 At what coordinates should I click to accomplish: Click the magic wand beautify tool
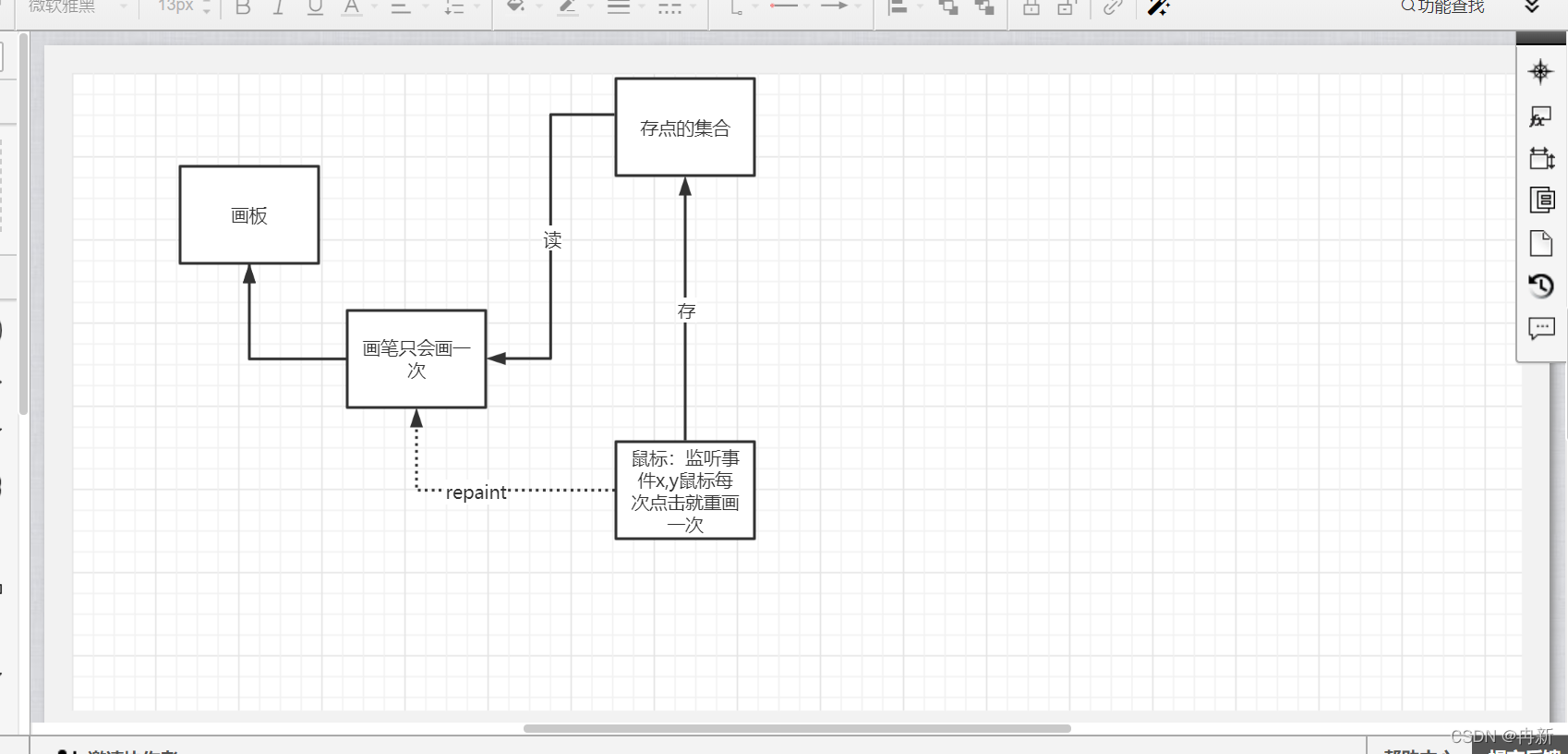coord(1158,7)
